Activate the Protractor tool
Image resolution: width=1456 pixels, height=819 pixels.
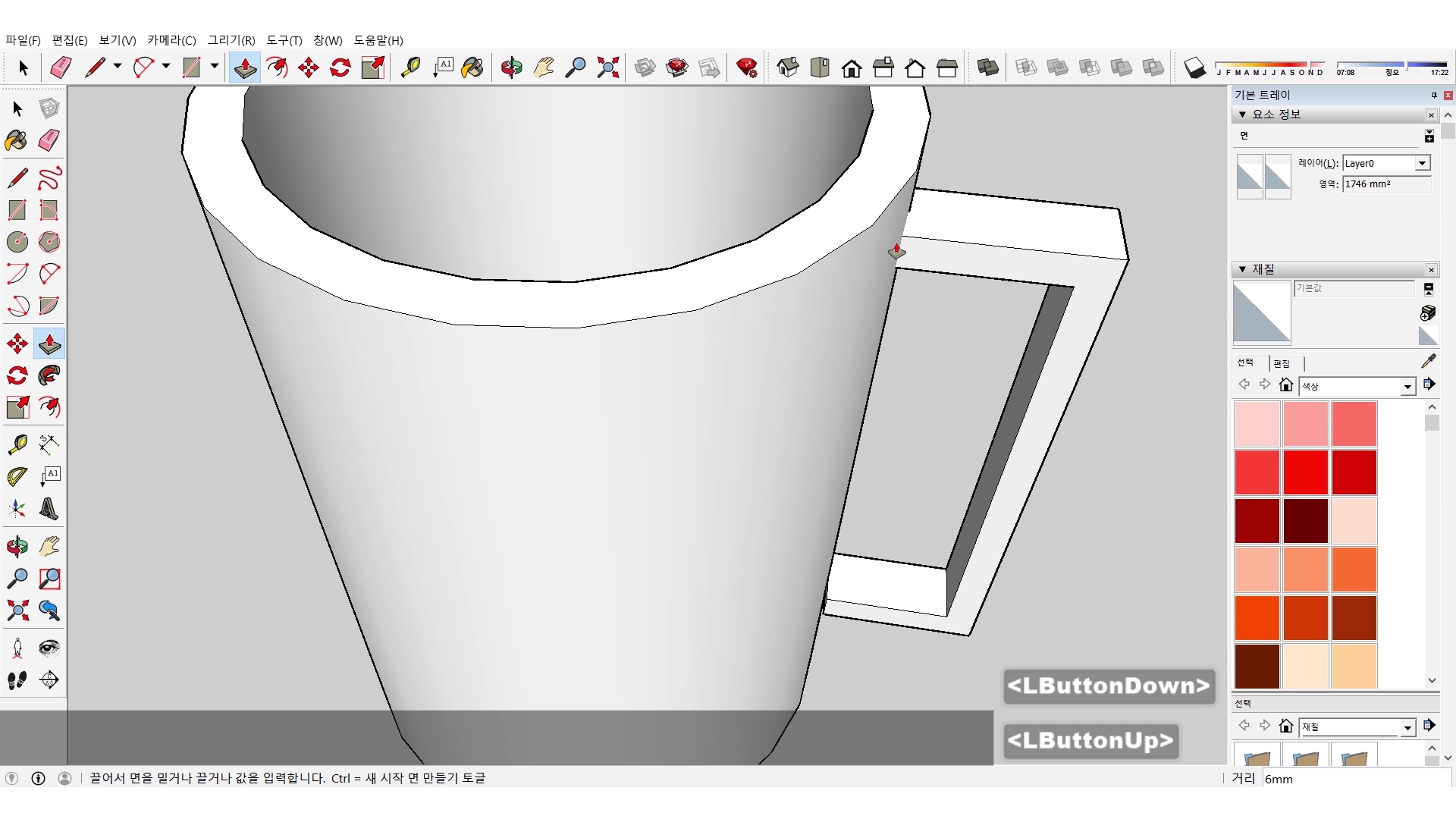[17, 476]
